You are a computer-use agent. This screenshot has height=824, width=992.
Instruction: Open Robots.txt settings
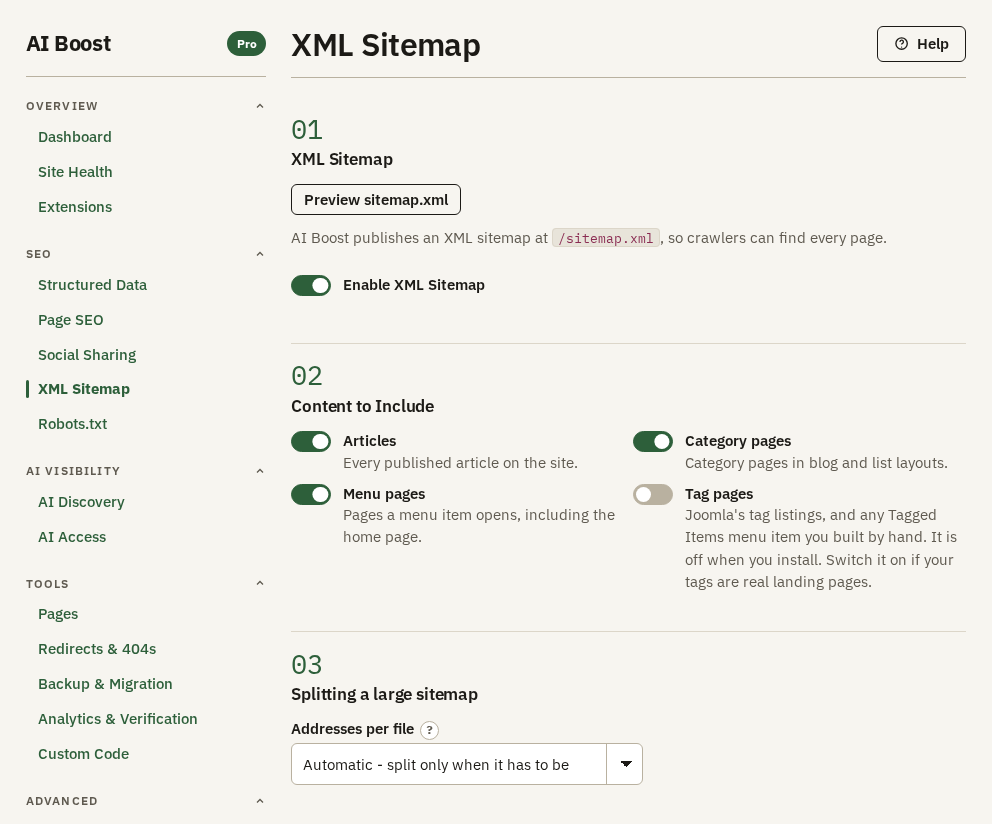click(x=72, y=424)
